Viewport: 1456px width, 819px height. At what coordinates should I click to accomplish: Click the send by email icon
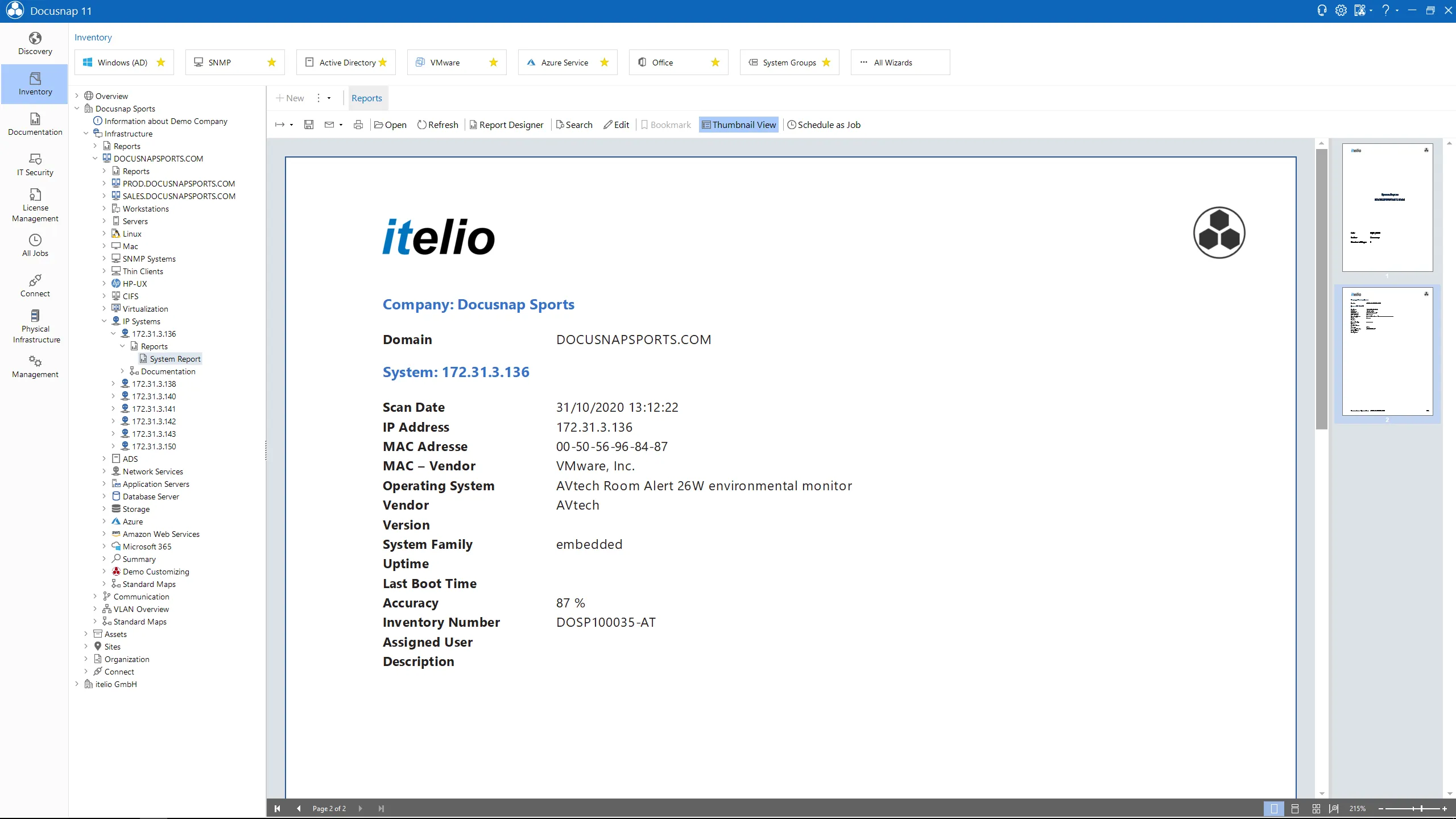click(329, 125)
